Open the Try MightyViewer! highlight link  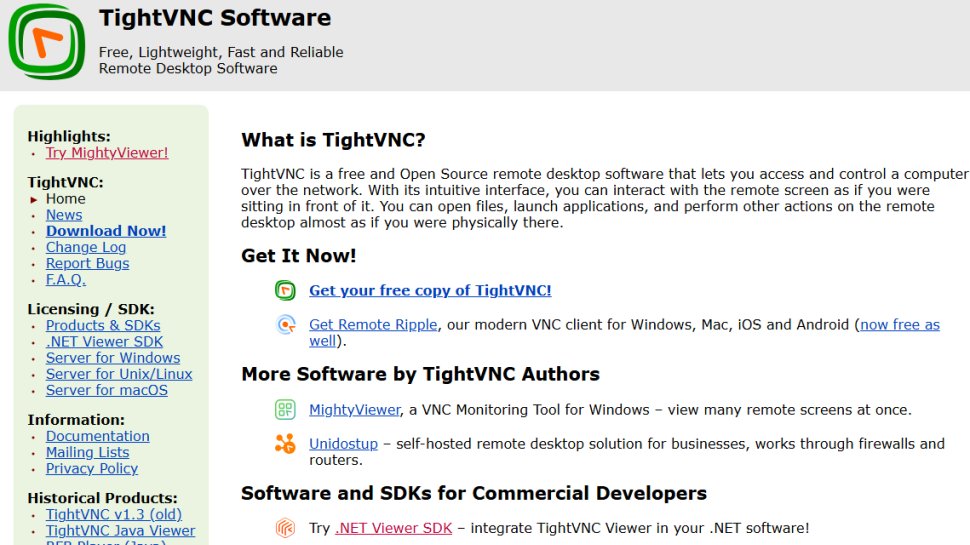point(107,153)
